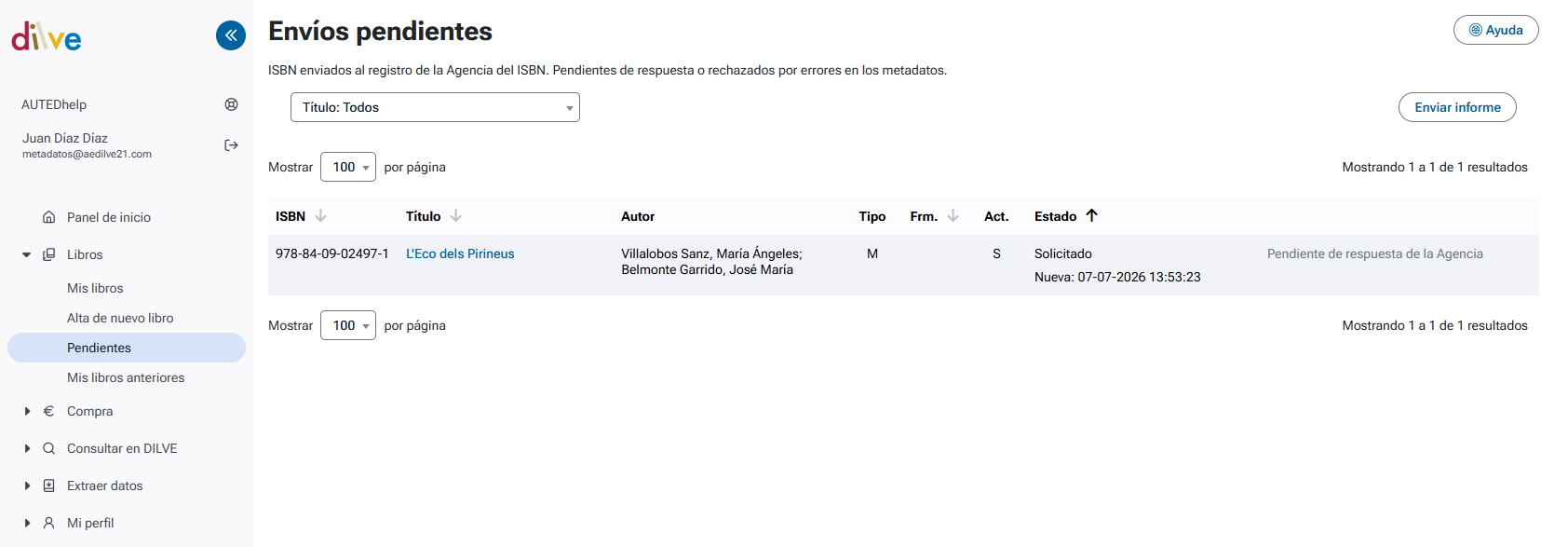Expand Consultar en DILVE section
Screen dimensions: 1568x547
(x=27, y=448)
